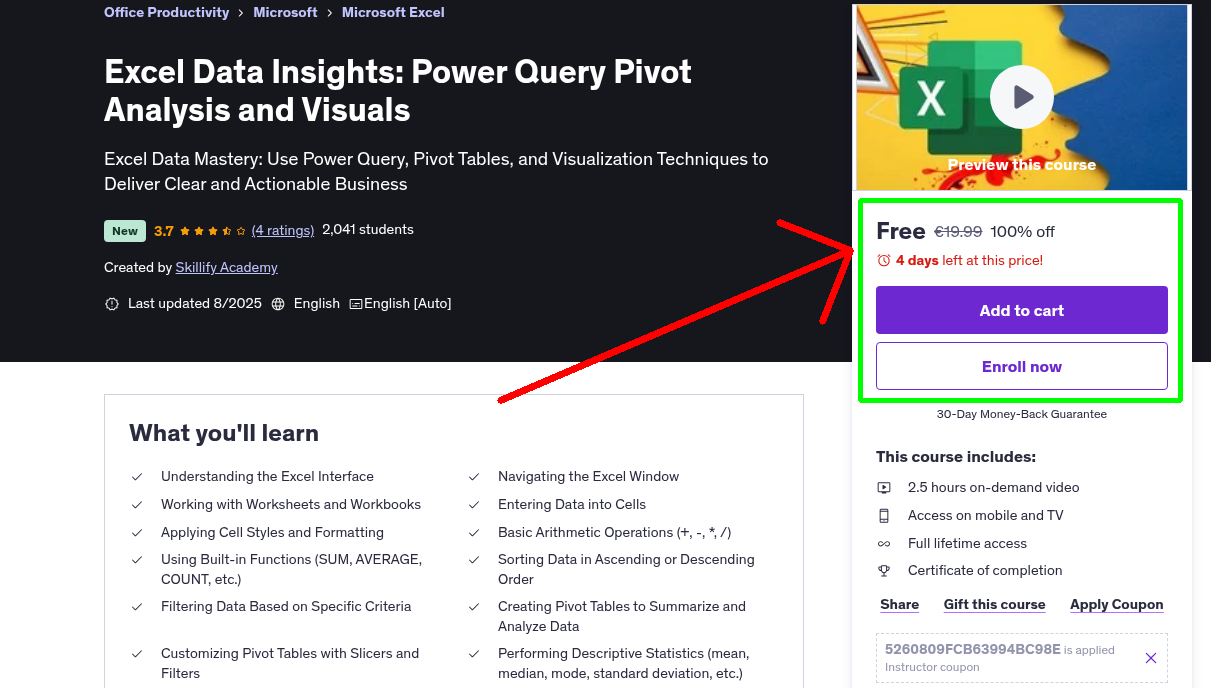Click the star rating icons
Screen dimensions: 1211x688
[213, 231]
